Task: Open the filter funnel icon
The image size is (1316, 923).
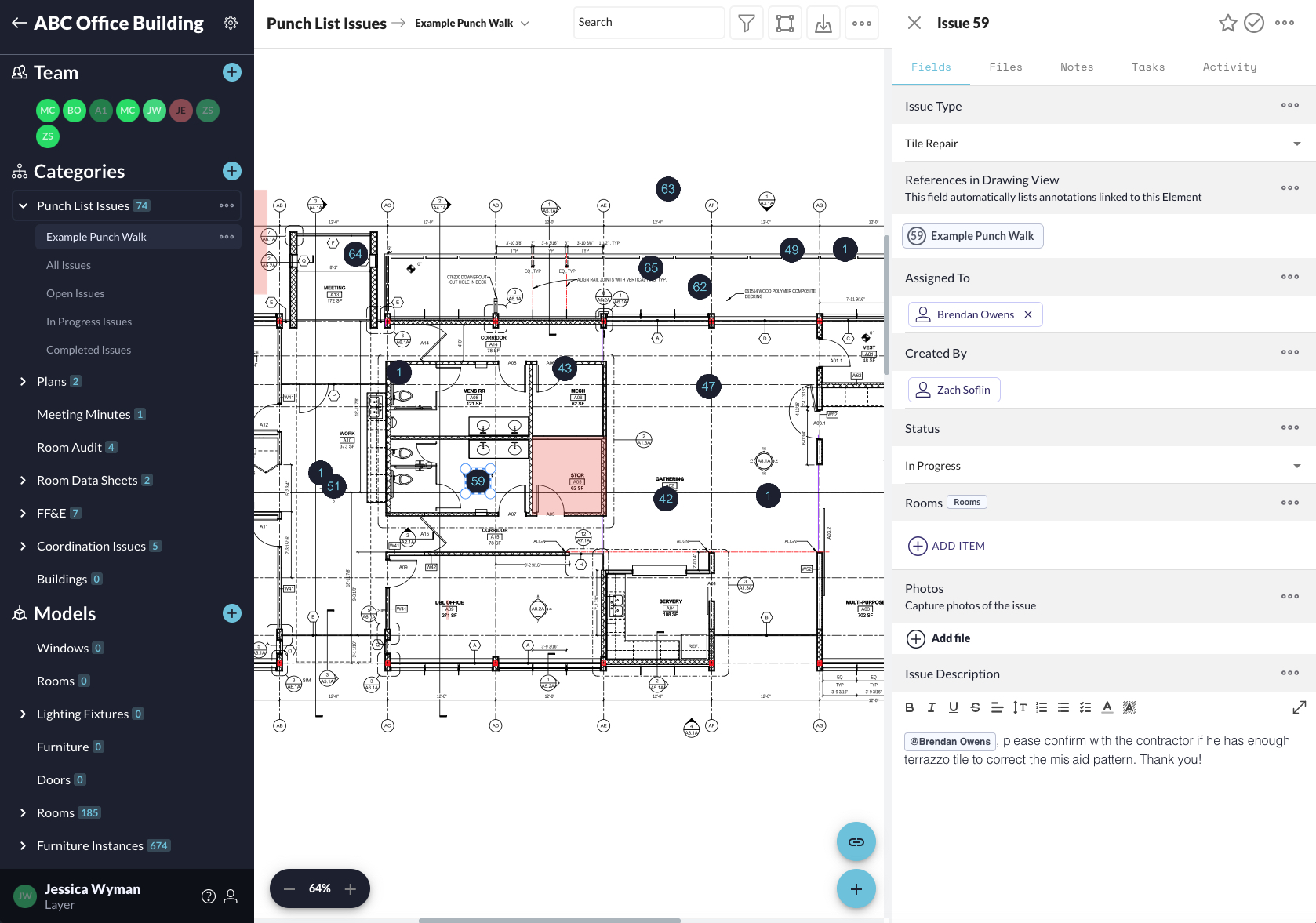Action: click(747, 23)
